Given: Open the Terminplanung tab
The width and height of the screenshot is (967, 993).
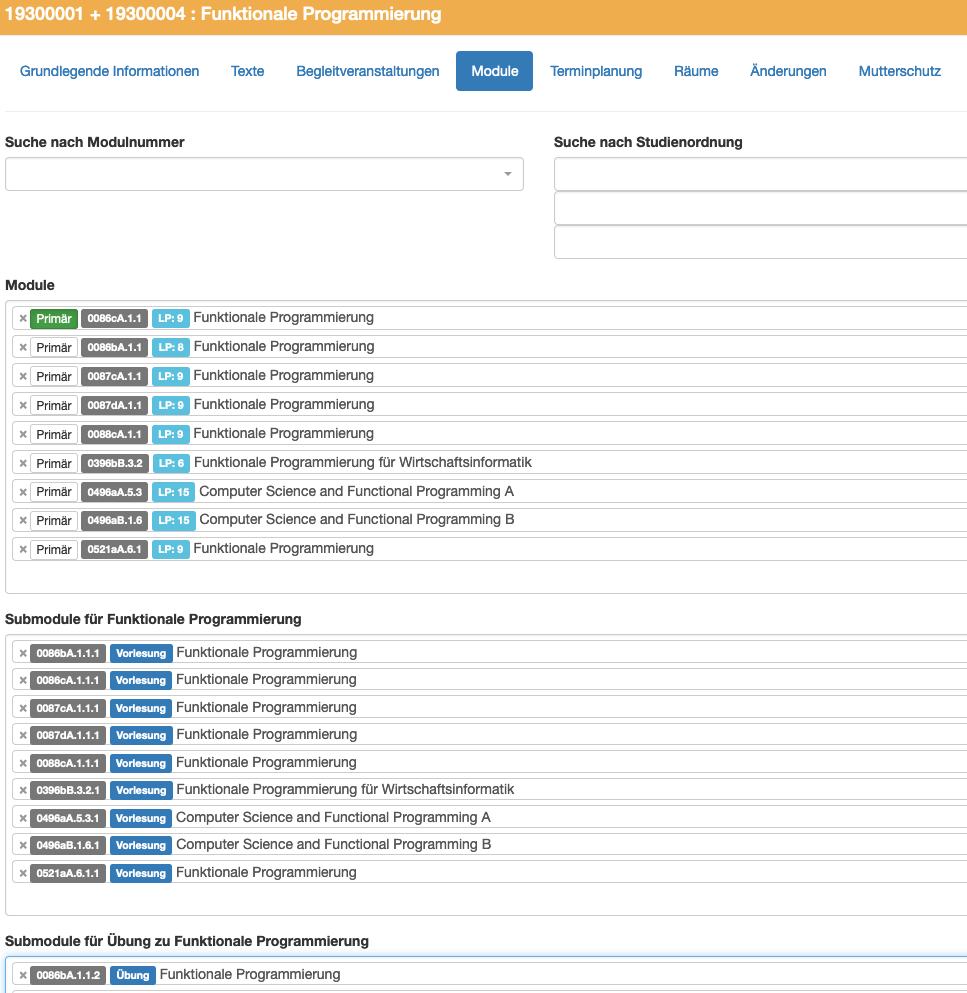Looking at the screenshot, I should [x=596, y=71].
